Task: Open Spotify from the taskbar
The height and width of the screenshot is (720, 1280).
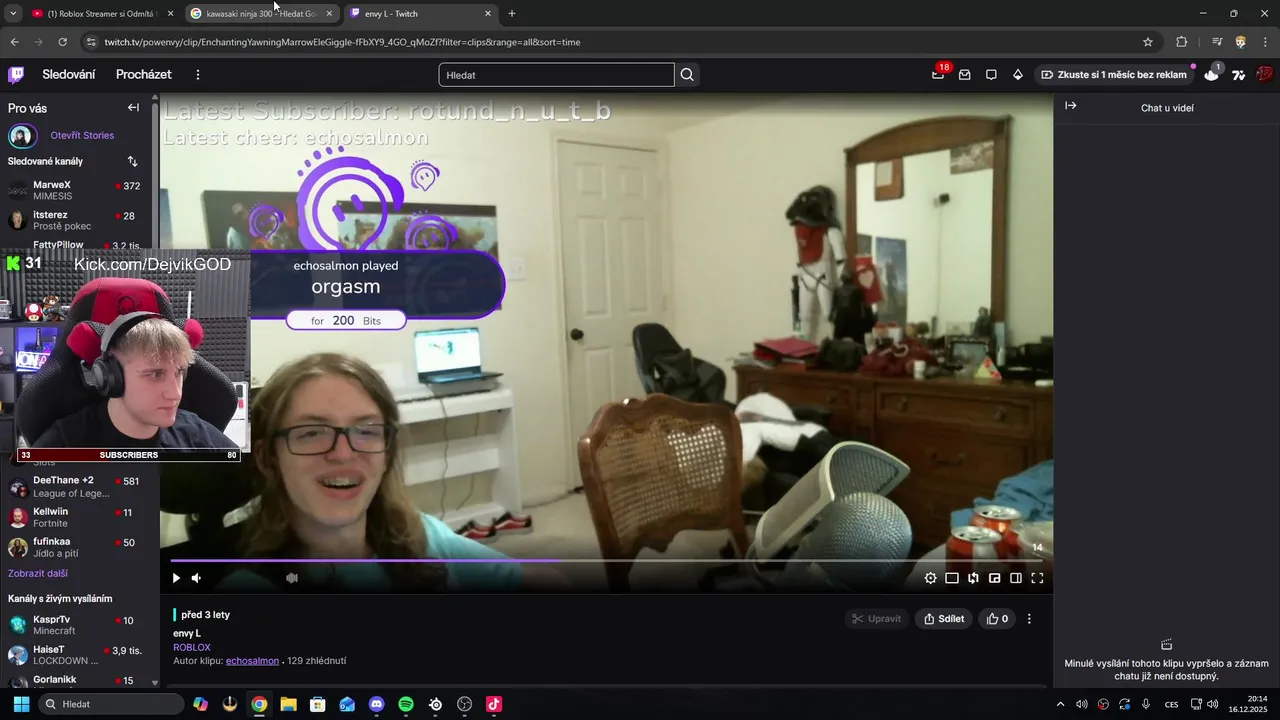Action: click(406, 704)
